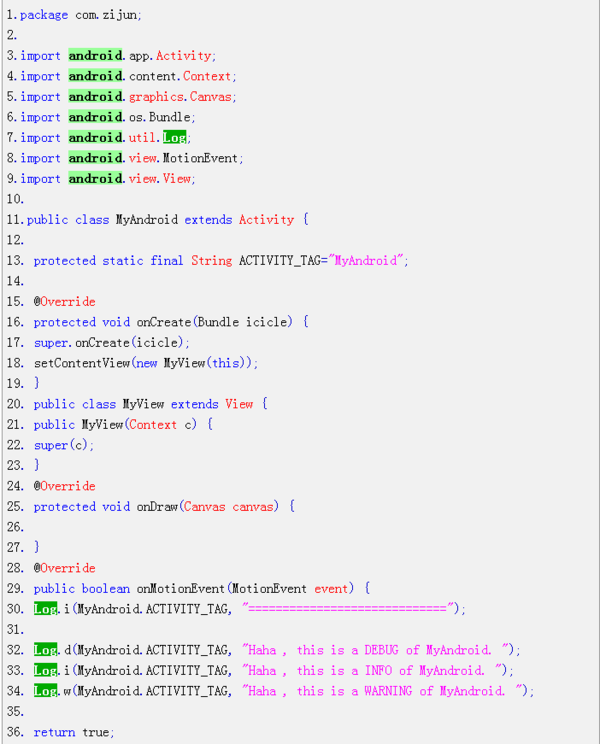
Task: Click 'boolean' keyword on line 29
Action: (105, 589)
